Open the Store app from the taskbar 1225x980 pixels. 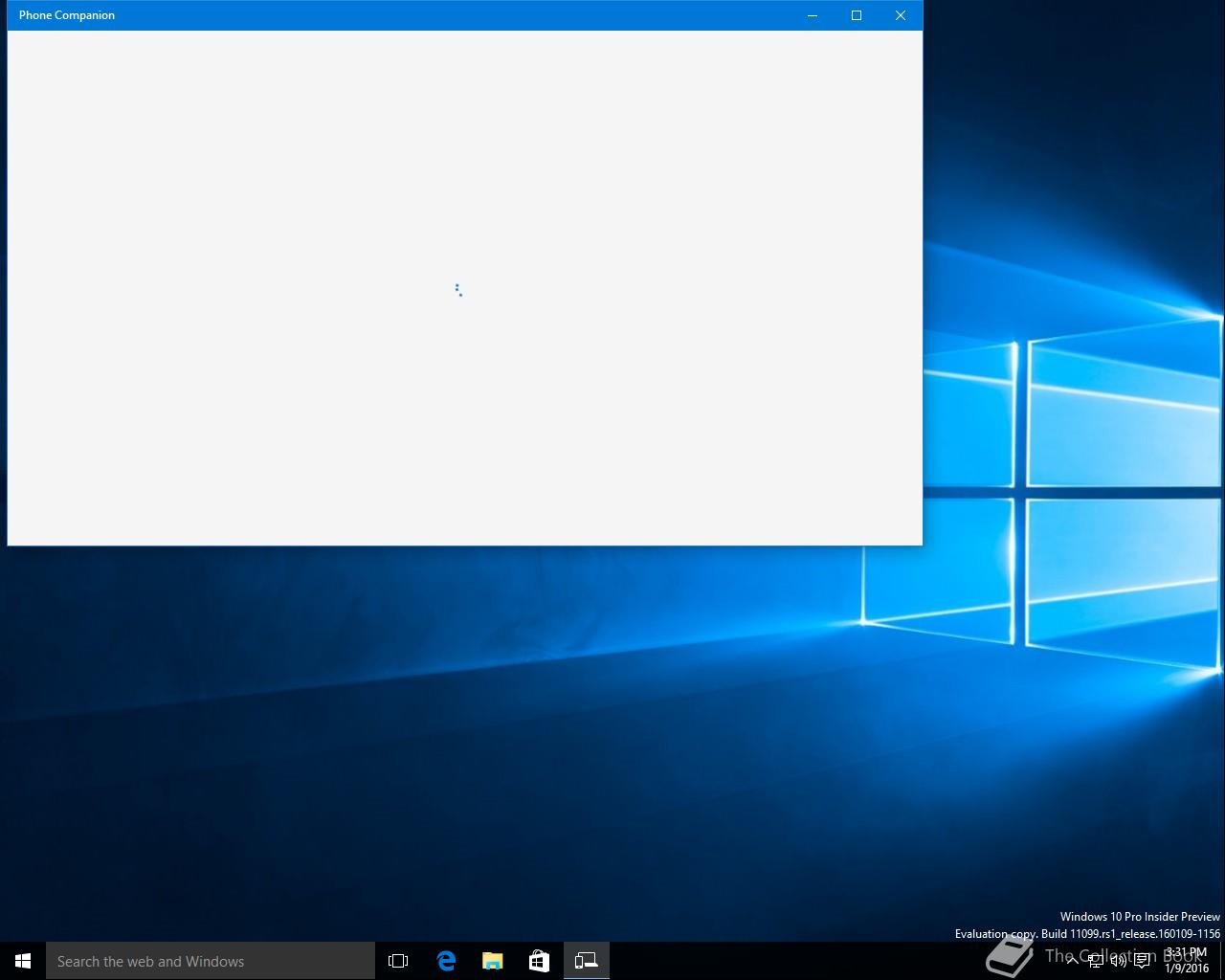pyautogui.click(x=540, y=961)
